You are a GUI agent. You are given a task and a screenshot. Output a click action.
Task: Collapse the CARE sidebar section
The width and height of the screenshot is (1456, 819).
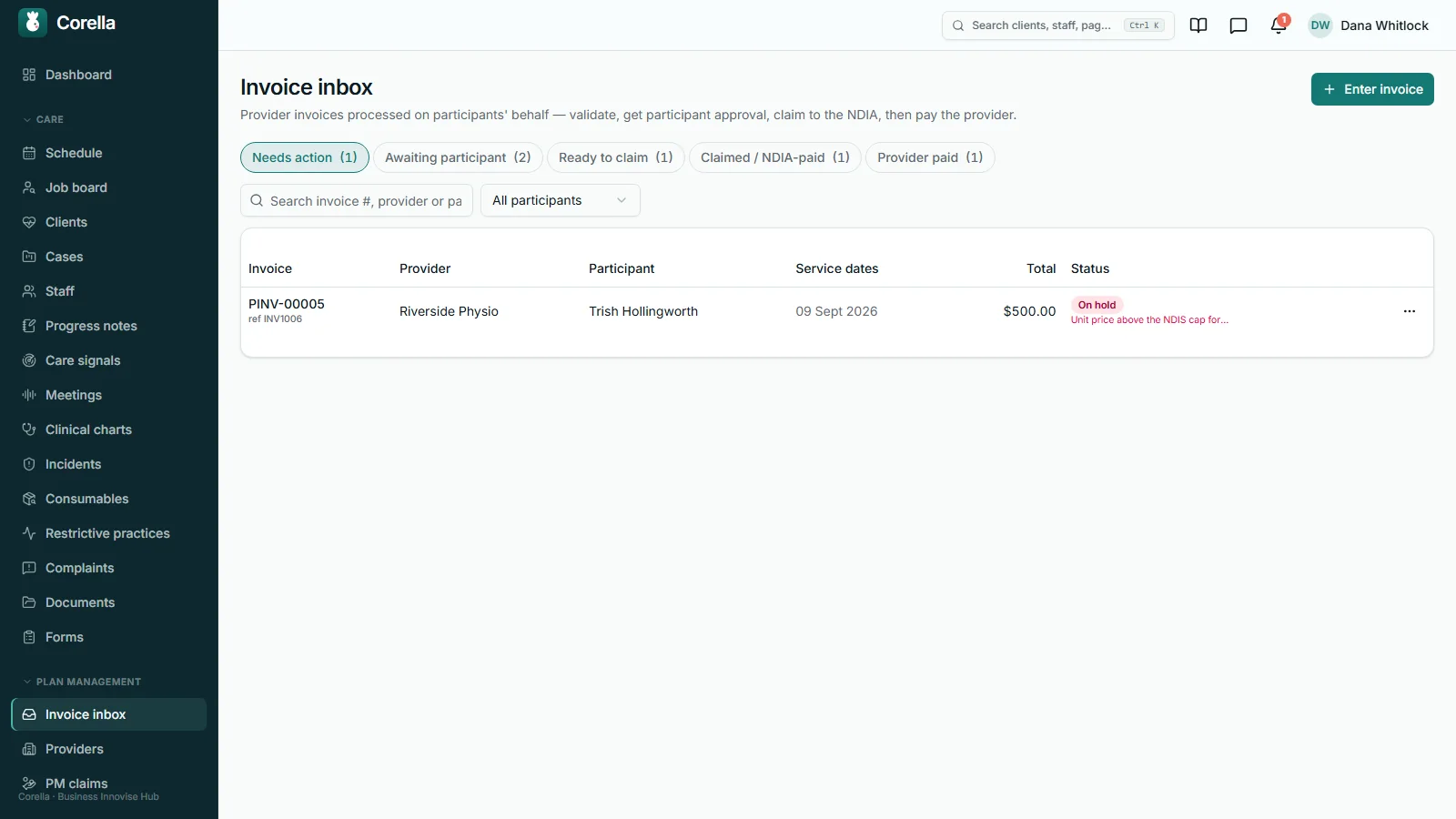click(x=43, y=119)
